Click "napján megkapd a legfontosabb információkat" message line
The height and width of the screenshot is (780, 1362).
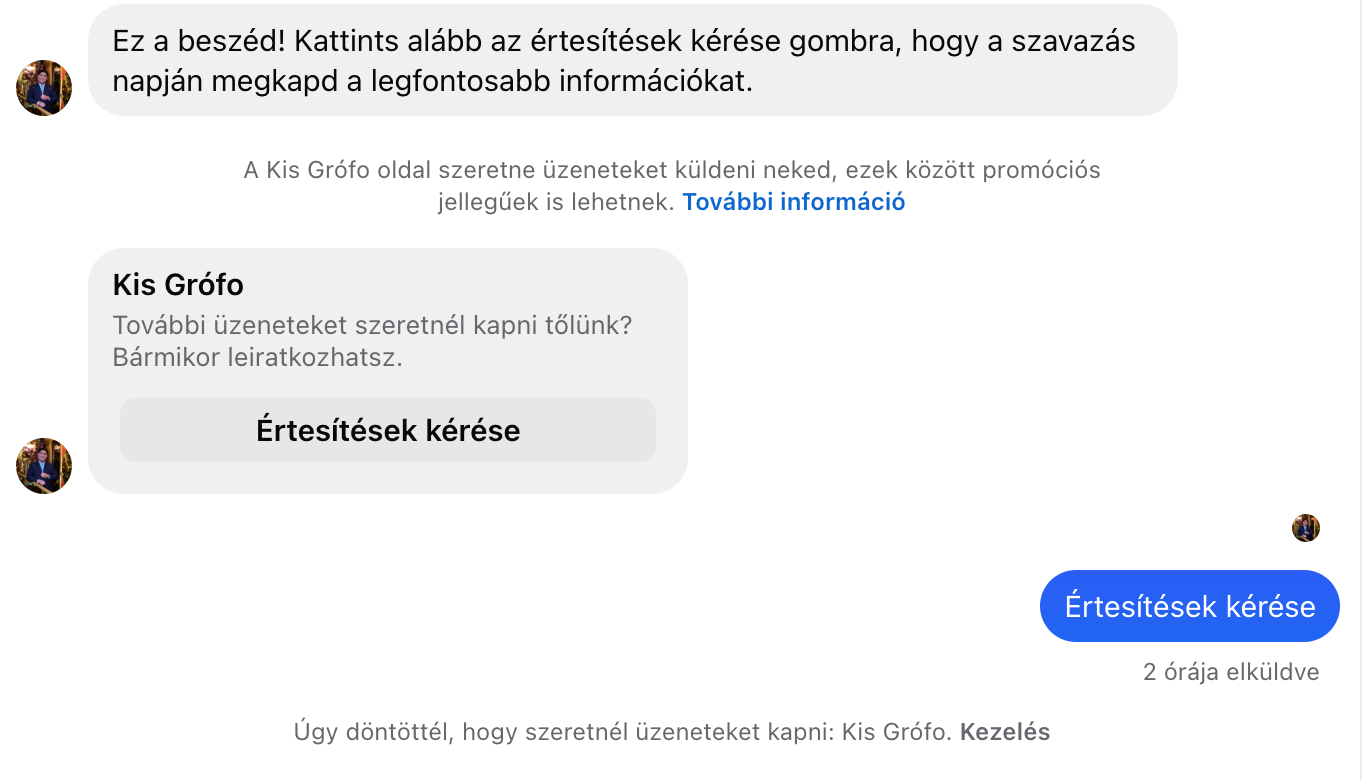click(x=431, y=81)
